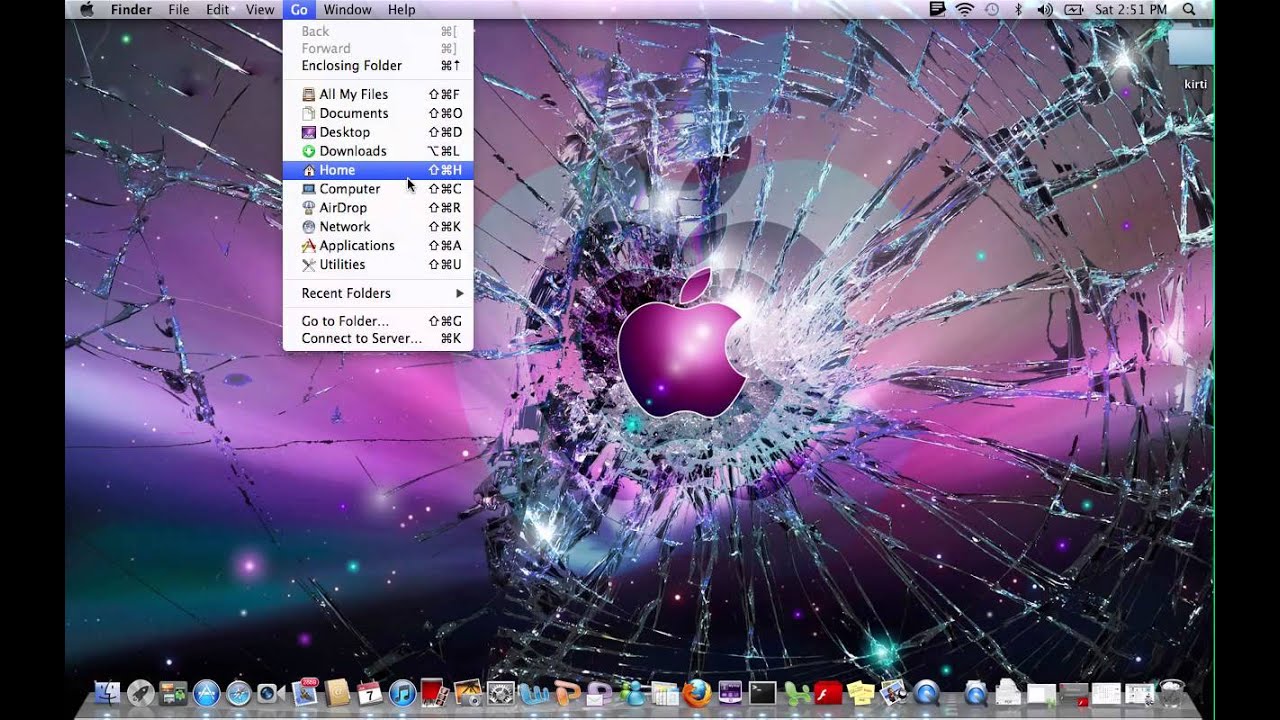Open the App Store dock icon

pyautogui.click(x=207, y=693)
